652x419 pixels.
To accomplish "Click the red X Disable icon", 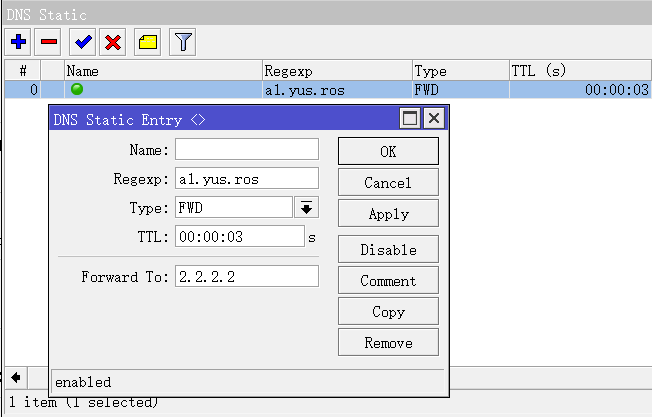I will pos(113,42).
